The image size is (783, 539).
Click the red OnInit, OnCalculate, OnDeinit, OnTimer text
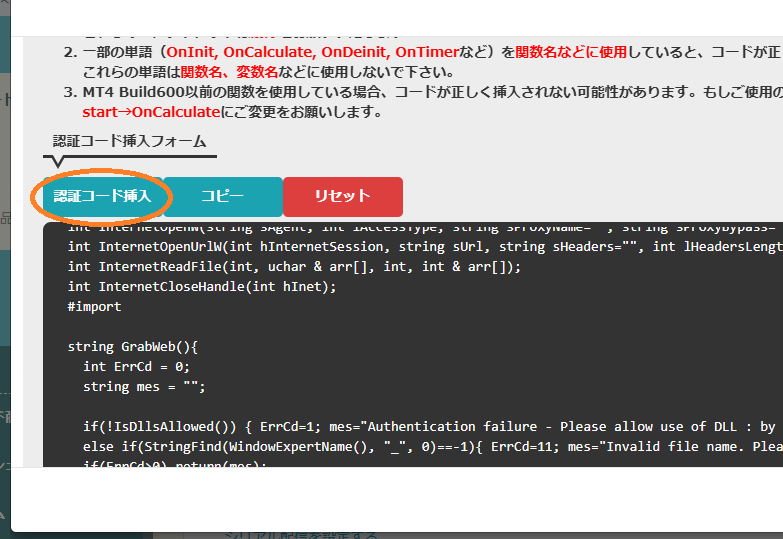point(313,52)
